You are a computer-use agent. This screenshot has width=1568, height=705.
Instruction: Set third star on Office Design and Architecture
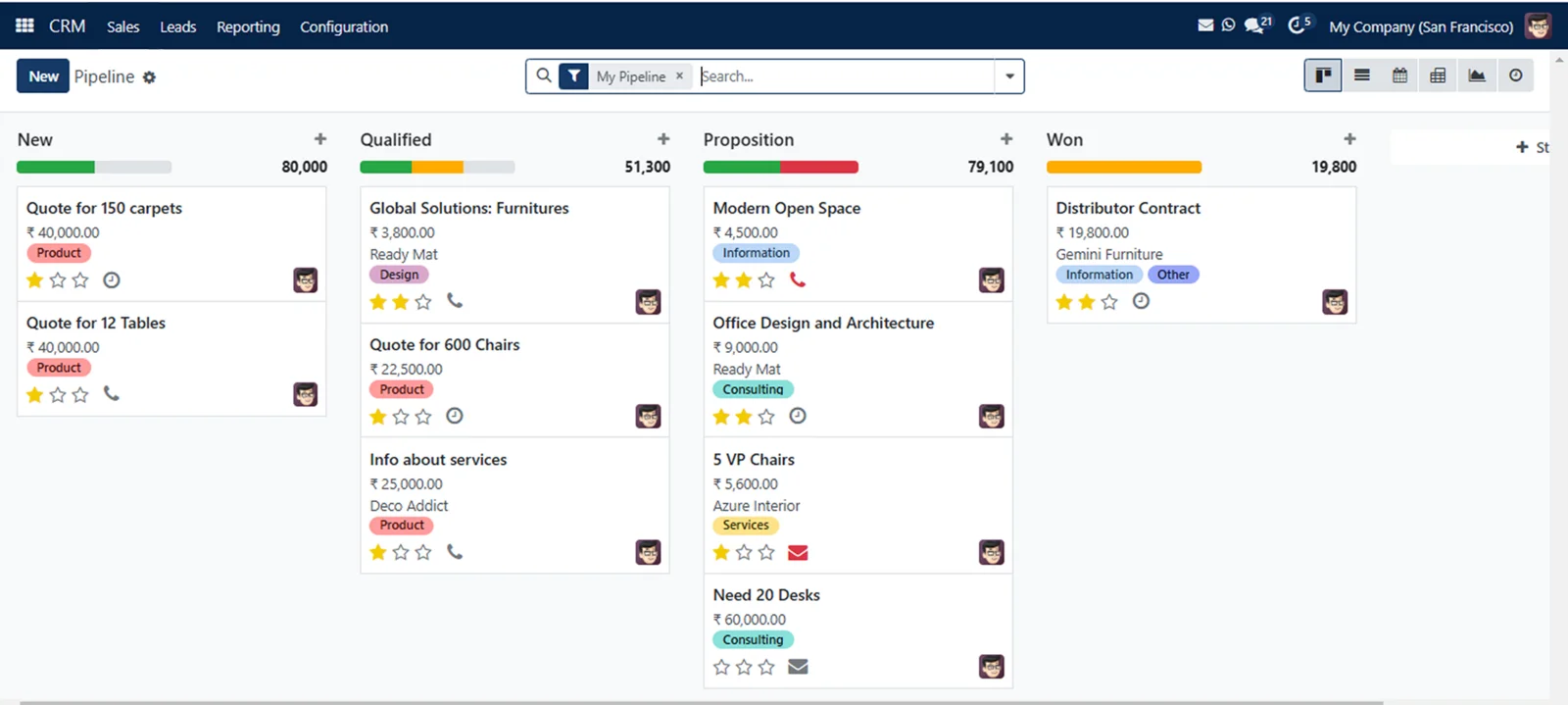766,417
